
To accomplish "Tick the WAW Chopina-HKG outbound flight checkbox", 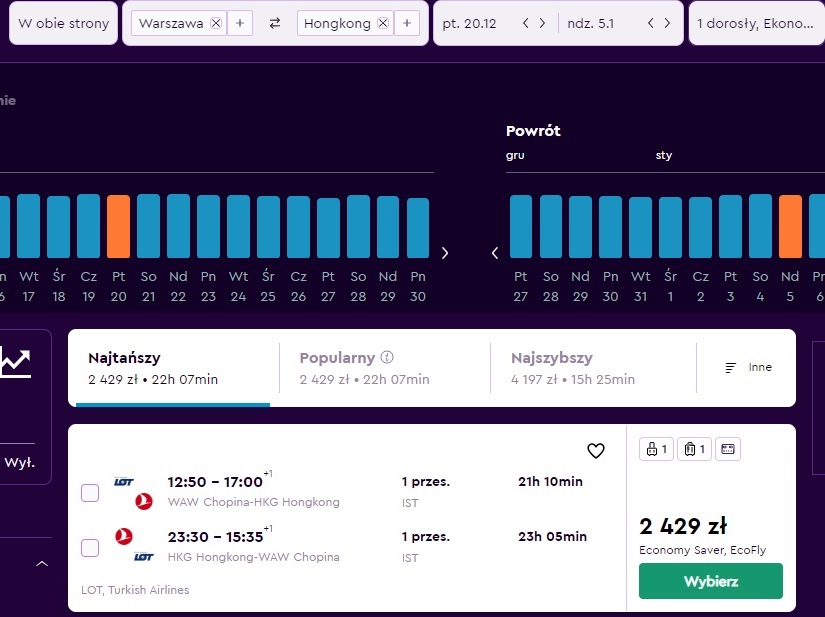I will 90,493.
